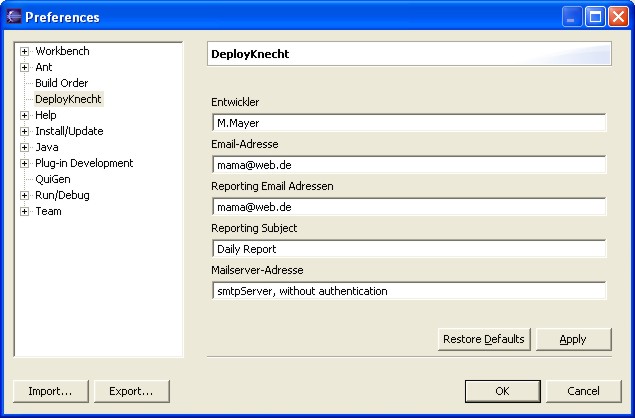Screen dimensions: 635x418
Task: Maximize the Preferences window
Action: tap(595, 17)
